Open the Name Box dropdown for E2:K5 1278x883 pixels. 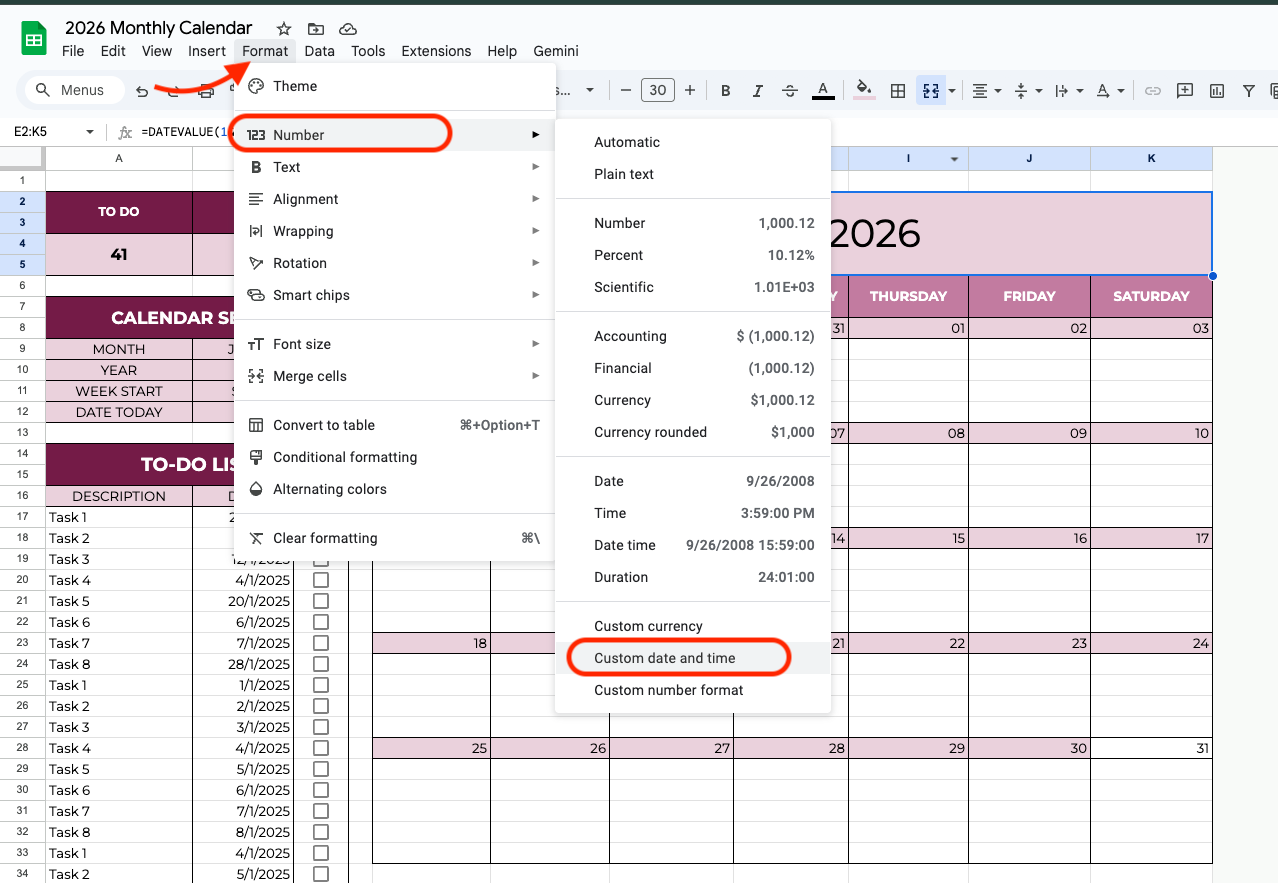(91, 131)
